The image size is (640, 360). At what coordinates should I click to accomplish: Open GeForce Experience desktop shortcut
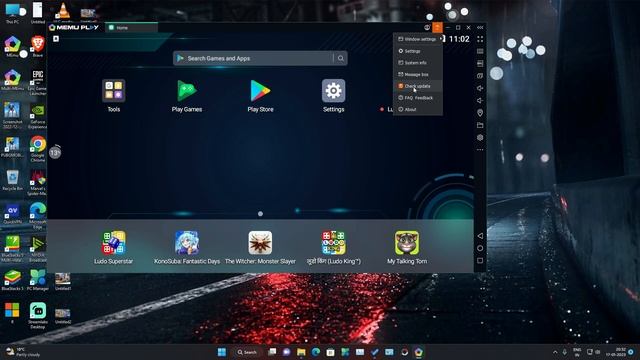tap(38, 116)
